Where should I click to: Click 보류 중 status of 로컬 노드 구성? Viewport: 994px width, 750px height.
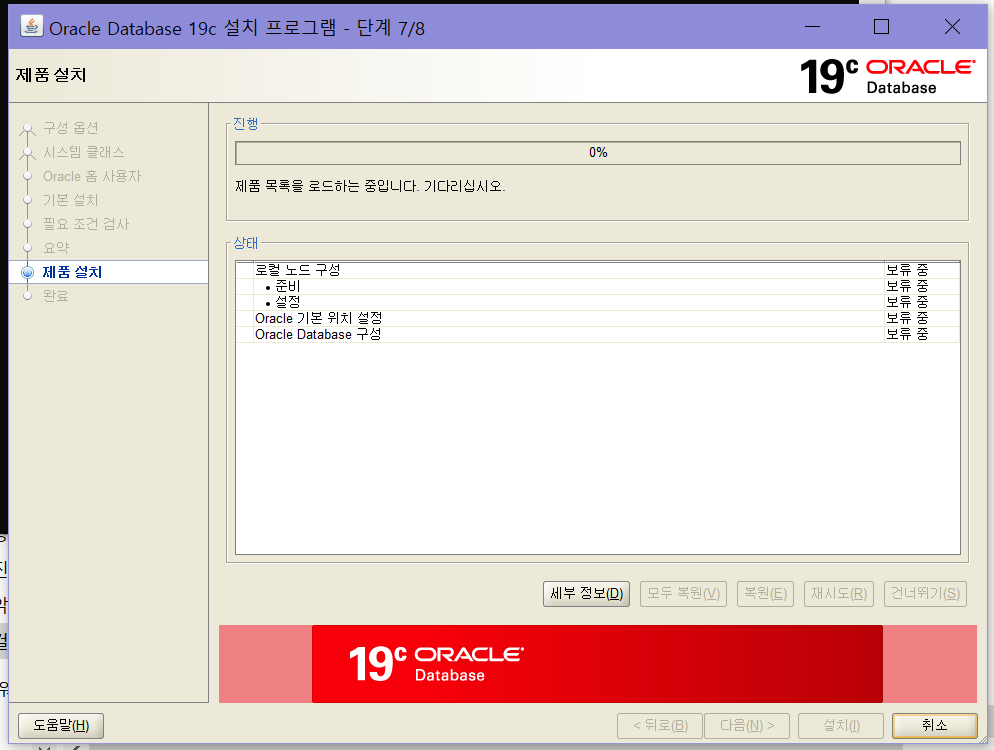coord(907,270)
